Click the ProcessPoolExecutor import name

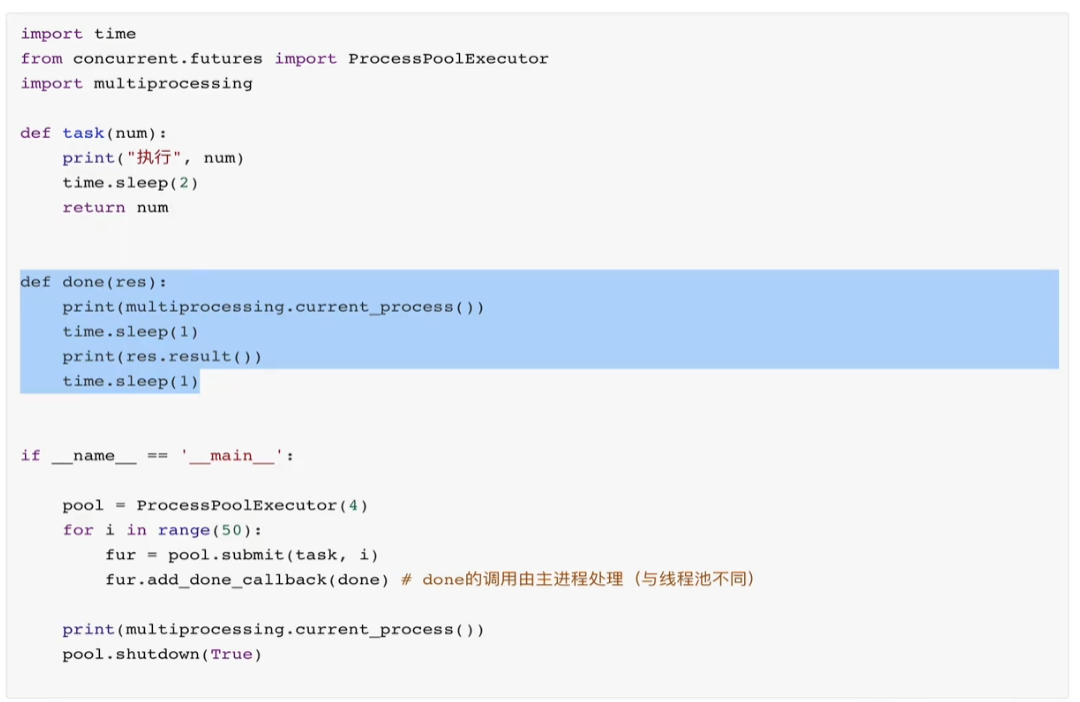(x=448, y=59)
